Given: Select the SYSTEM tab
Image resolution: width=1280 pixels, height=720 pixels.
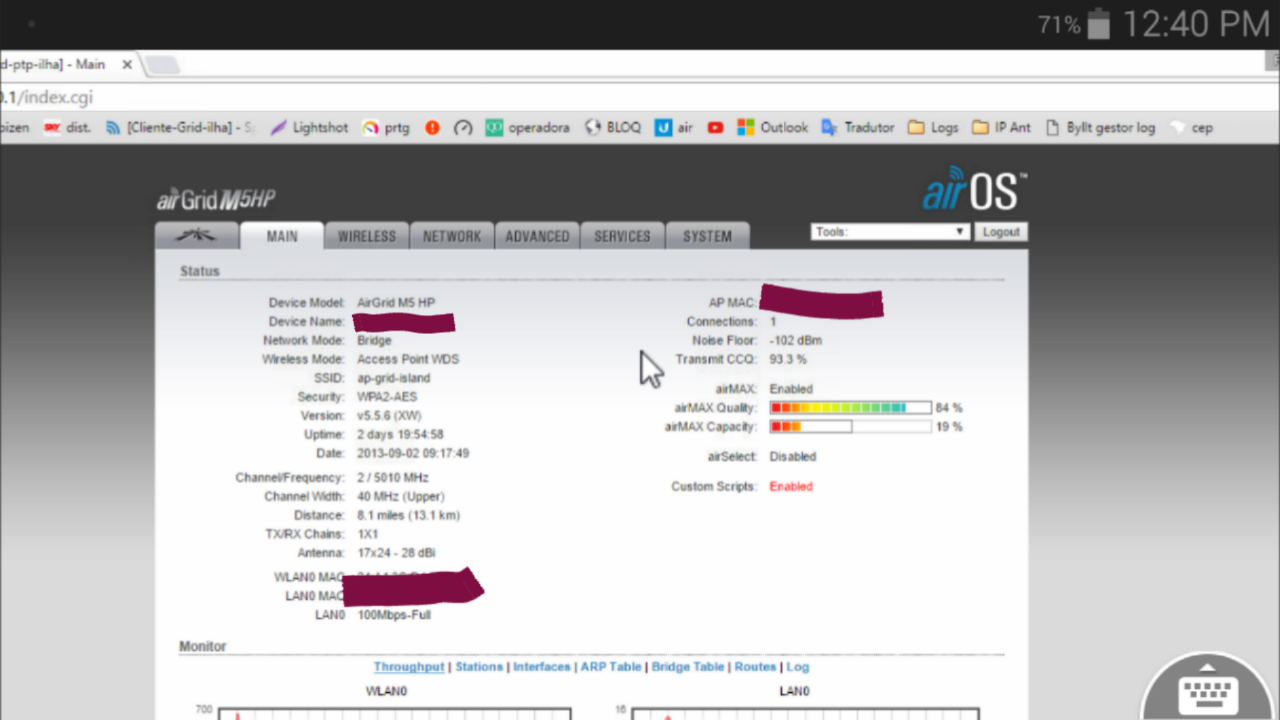Looking at the screenshot, I should [x=707, y=236].
